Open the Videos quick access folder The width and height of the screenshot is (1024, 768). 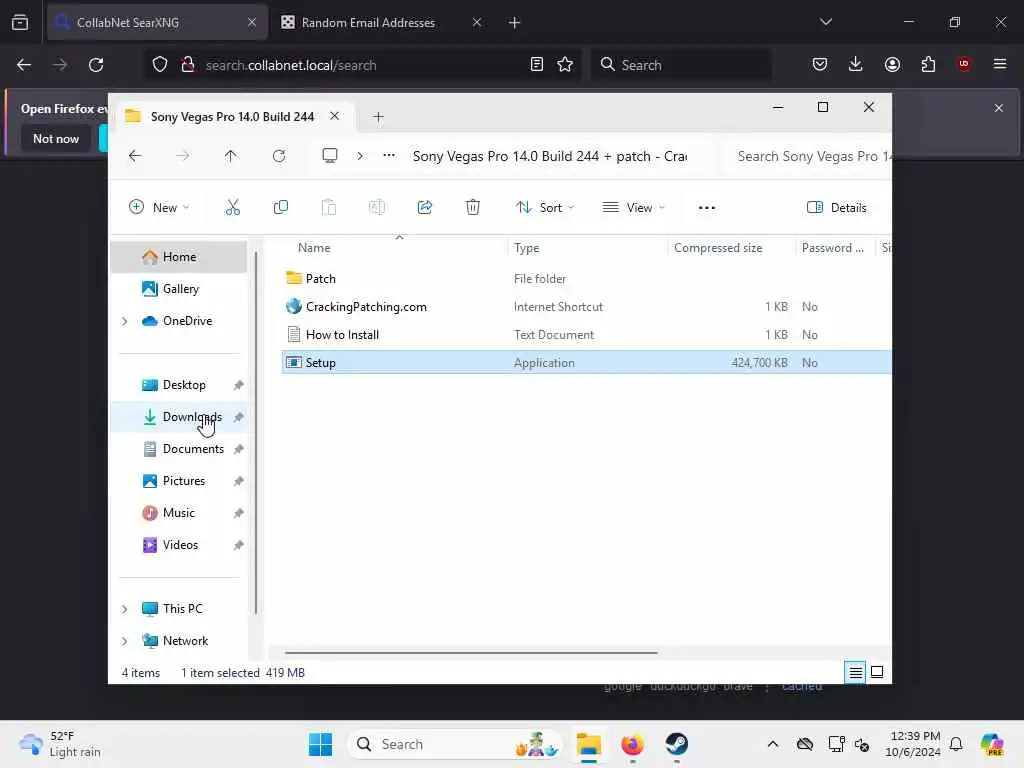click(180, 545)
